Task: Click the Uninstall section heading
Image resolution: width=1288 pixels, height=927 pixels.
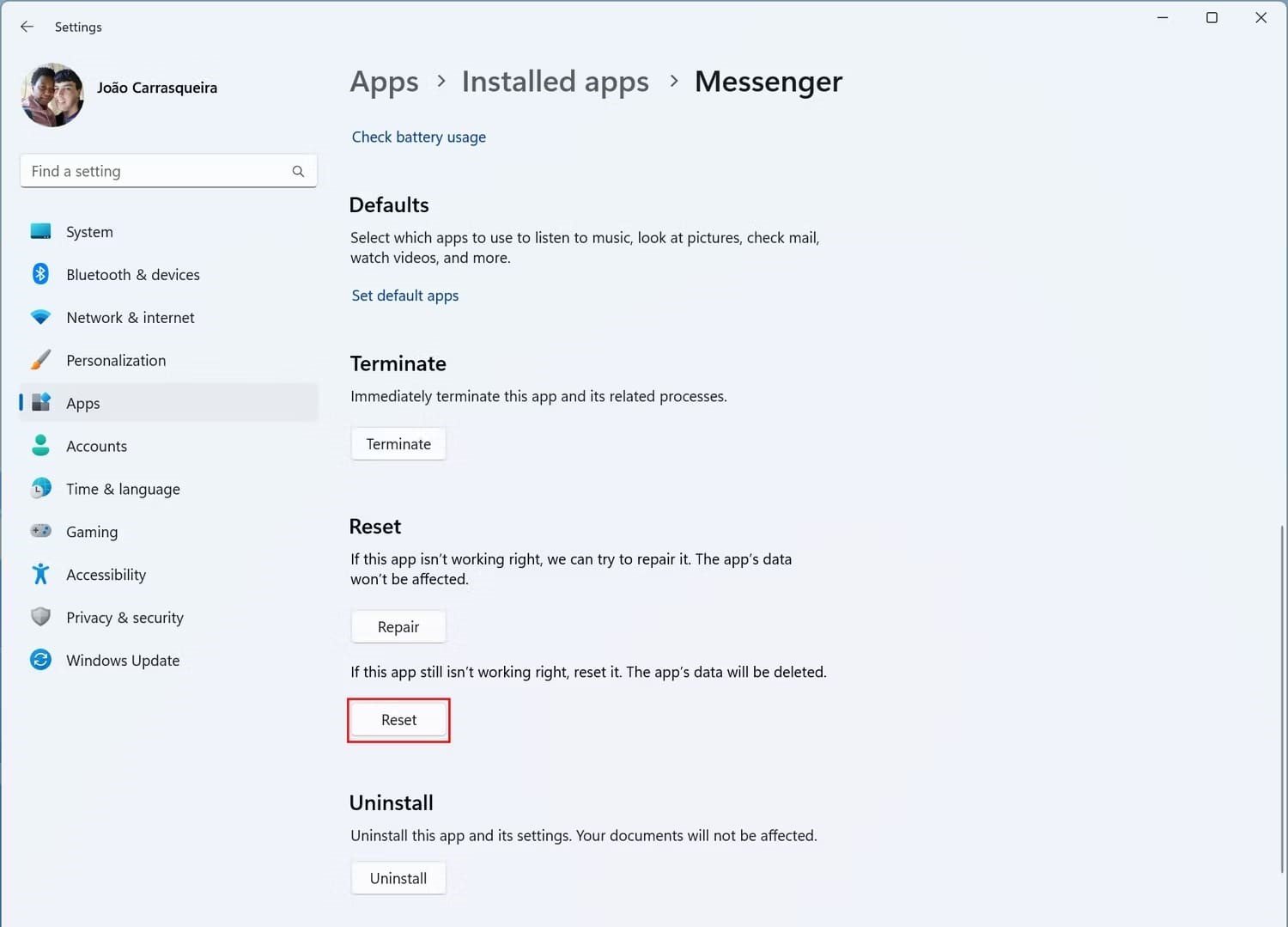Action: click(392, 803)
